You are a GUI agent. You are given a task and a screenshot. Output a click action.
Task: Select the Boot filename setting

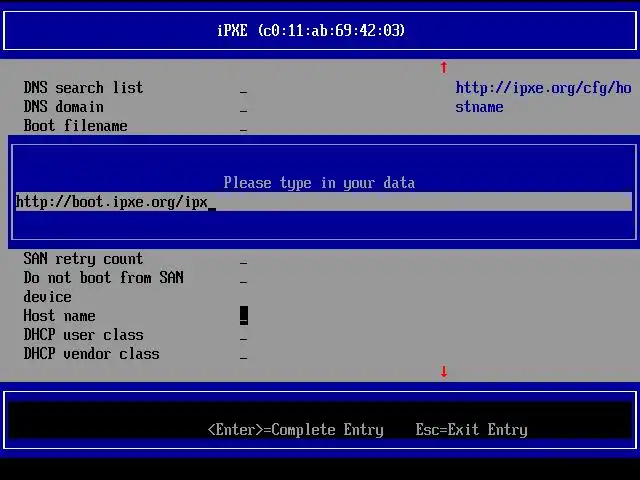76,125
